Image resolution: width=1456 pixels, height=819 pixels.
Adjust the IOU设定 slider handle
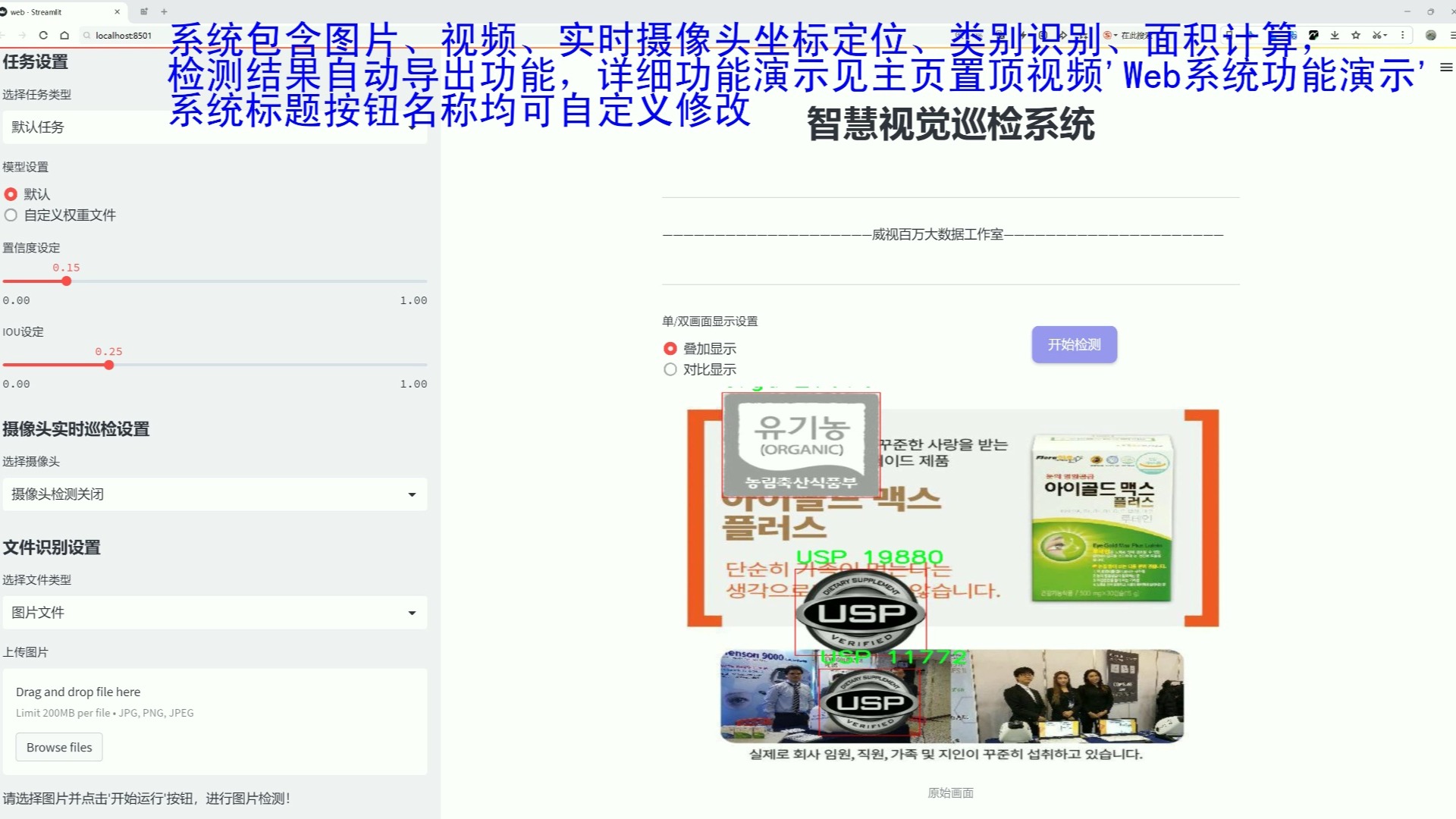[109, 366]
